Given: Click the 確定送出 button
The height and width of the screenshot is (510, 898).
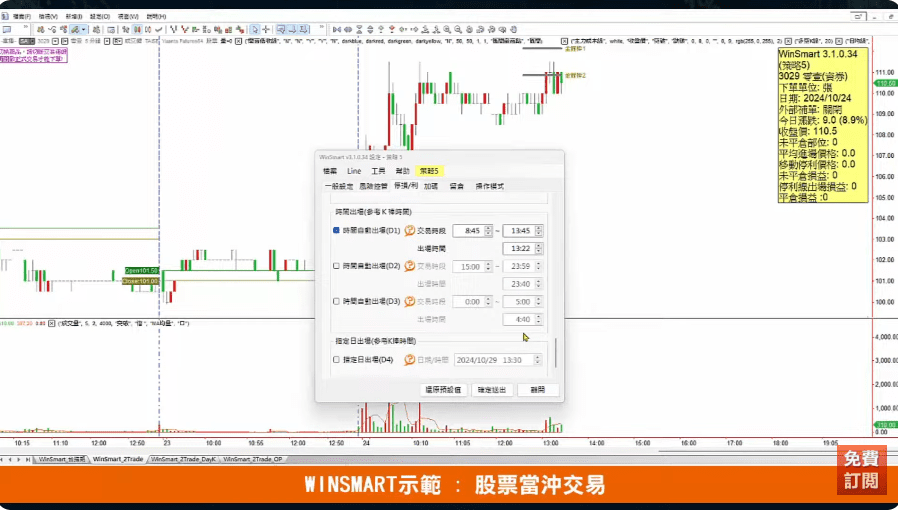Looking at the screenshot, I should (x=492, y=390).
